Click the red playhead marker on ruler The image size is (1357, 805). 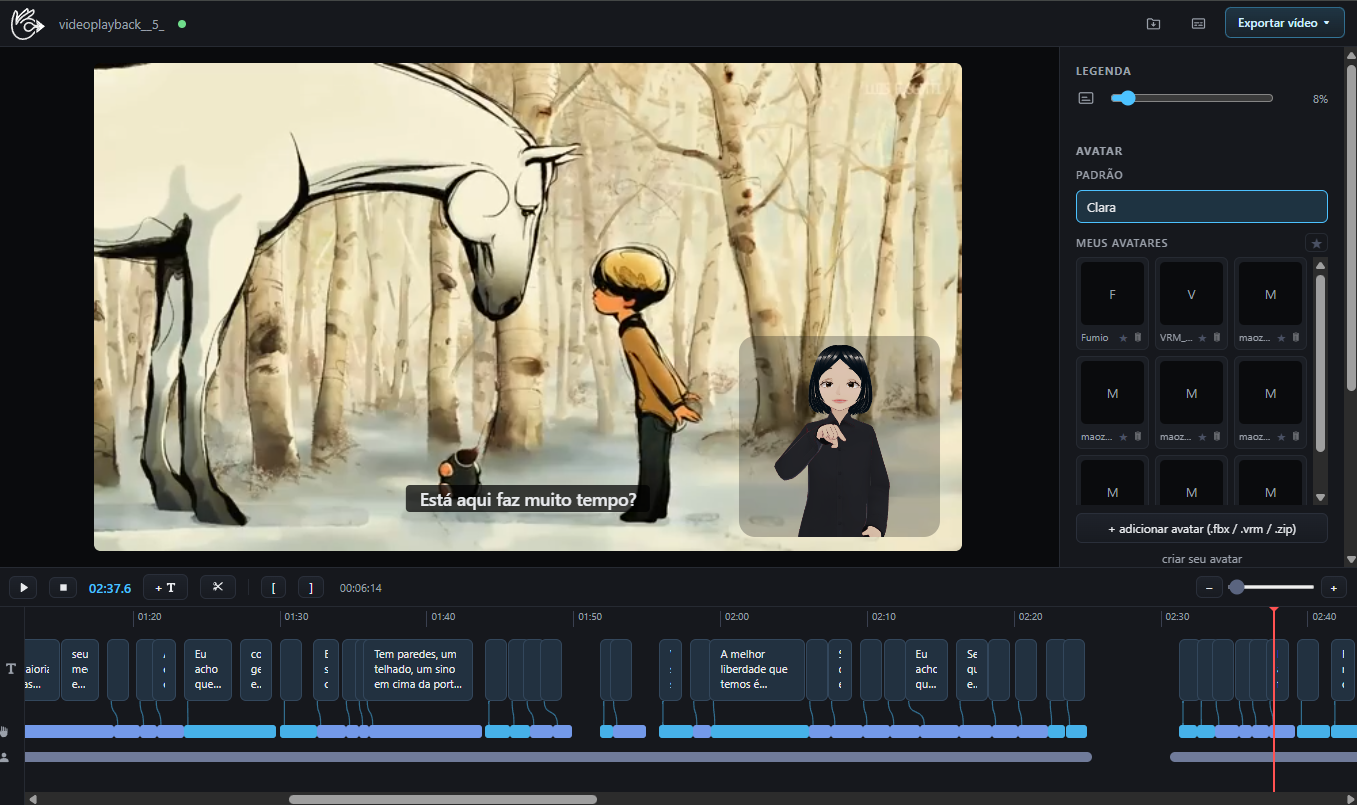[x=1273, y=610]
